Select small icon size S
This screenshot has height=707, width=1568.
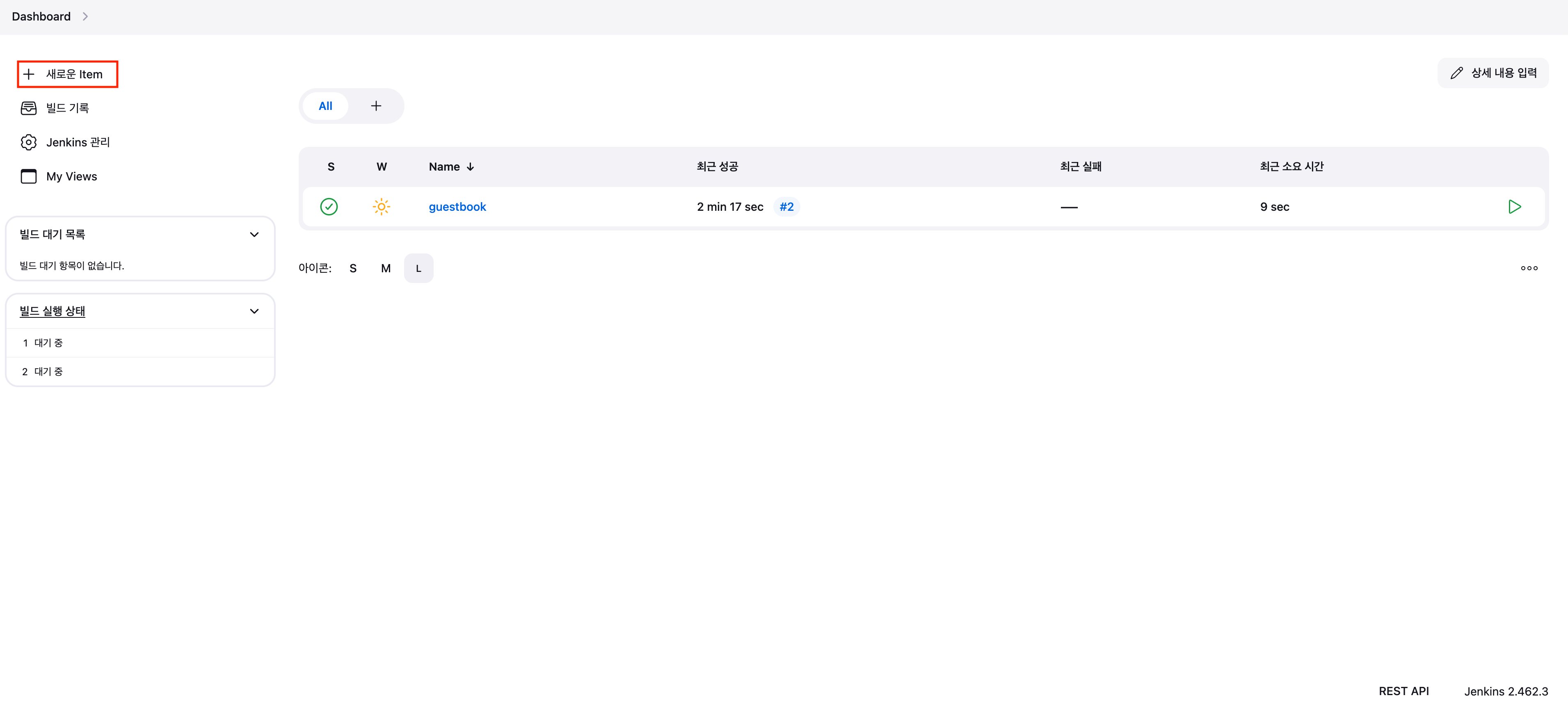pos(353,268)
